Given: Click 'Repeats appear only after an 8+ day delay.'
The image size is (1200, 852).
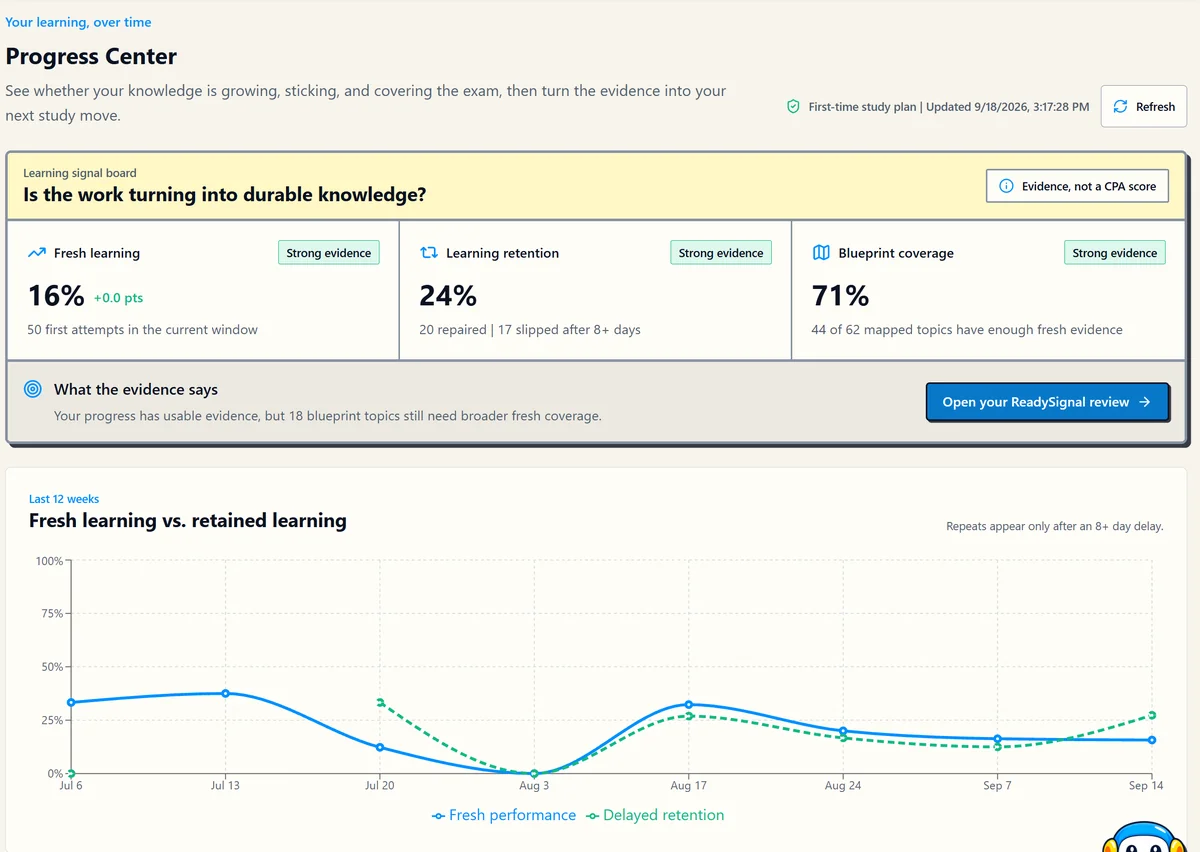Looking at the screenshot, I should pos(1055,526).
